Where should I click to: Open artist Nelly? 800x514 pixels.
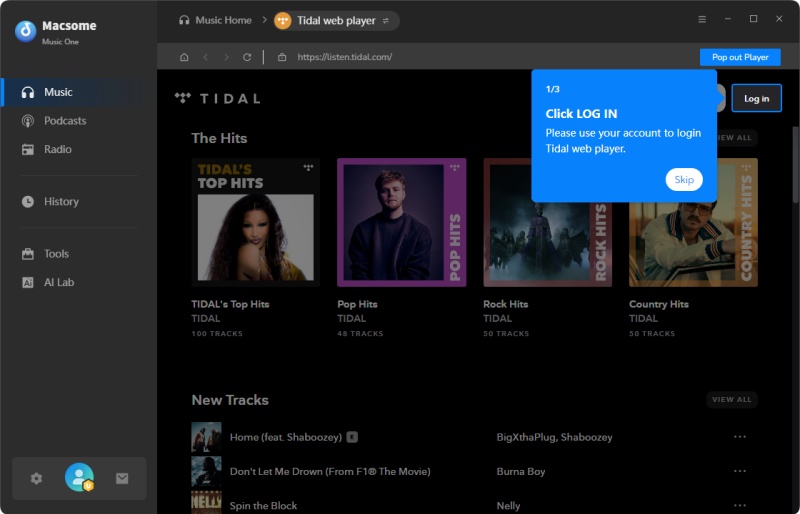click(508, 506)
